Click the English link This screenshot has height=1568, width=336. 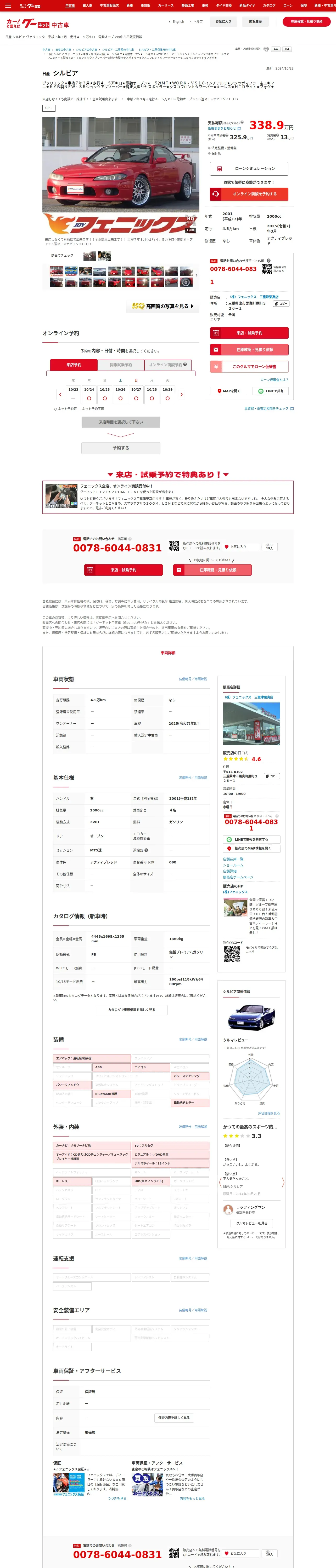point(178,21)
